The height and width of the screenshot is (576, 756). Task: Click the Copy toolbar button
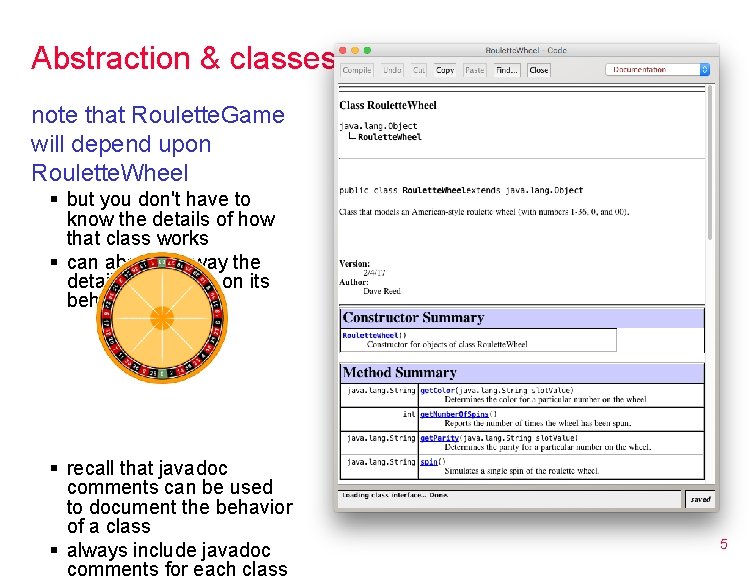(445, 70)
